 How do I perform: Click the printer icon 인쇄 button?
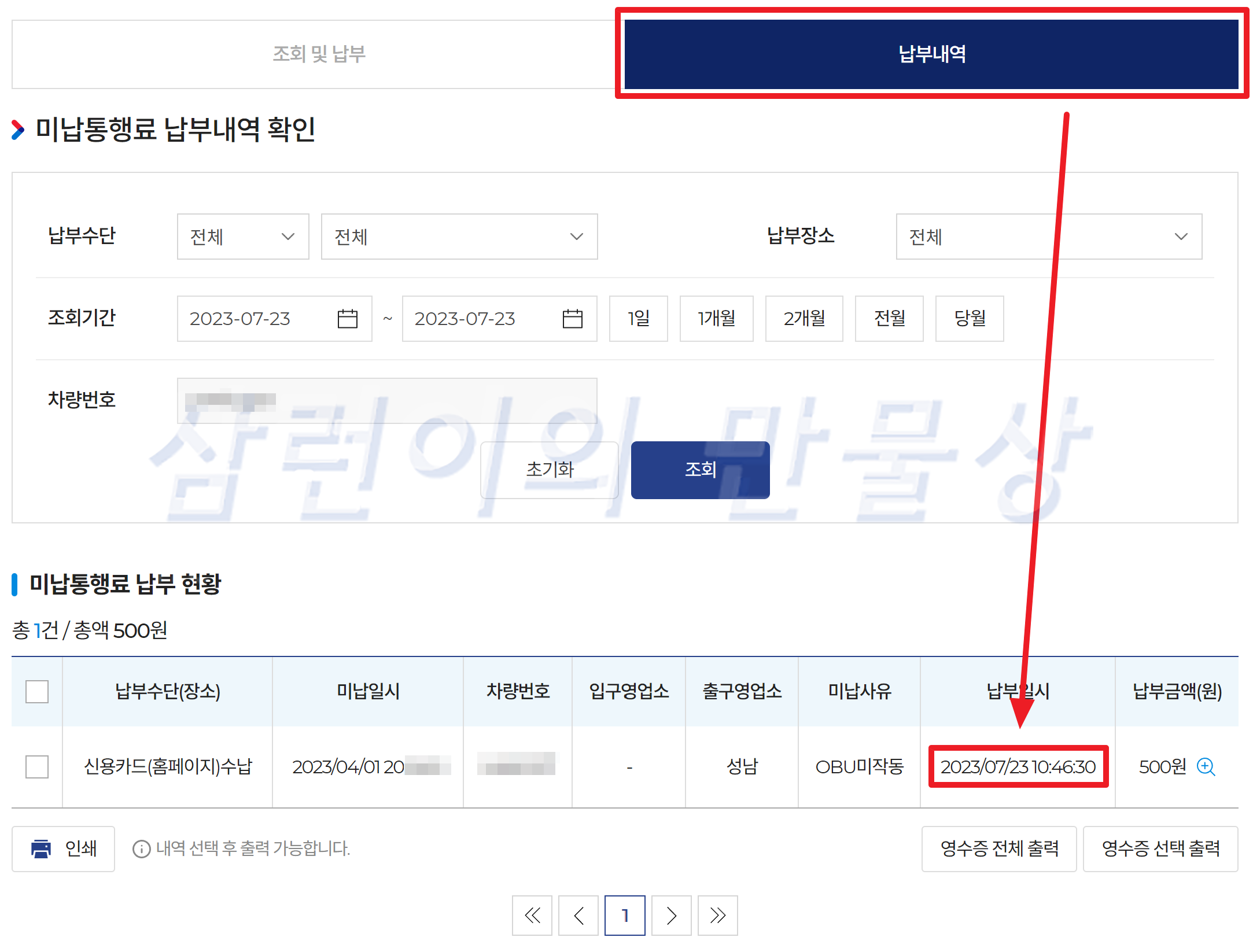click(63, 848)
